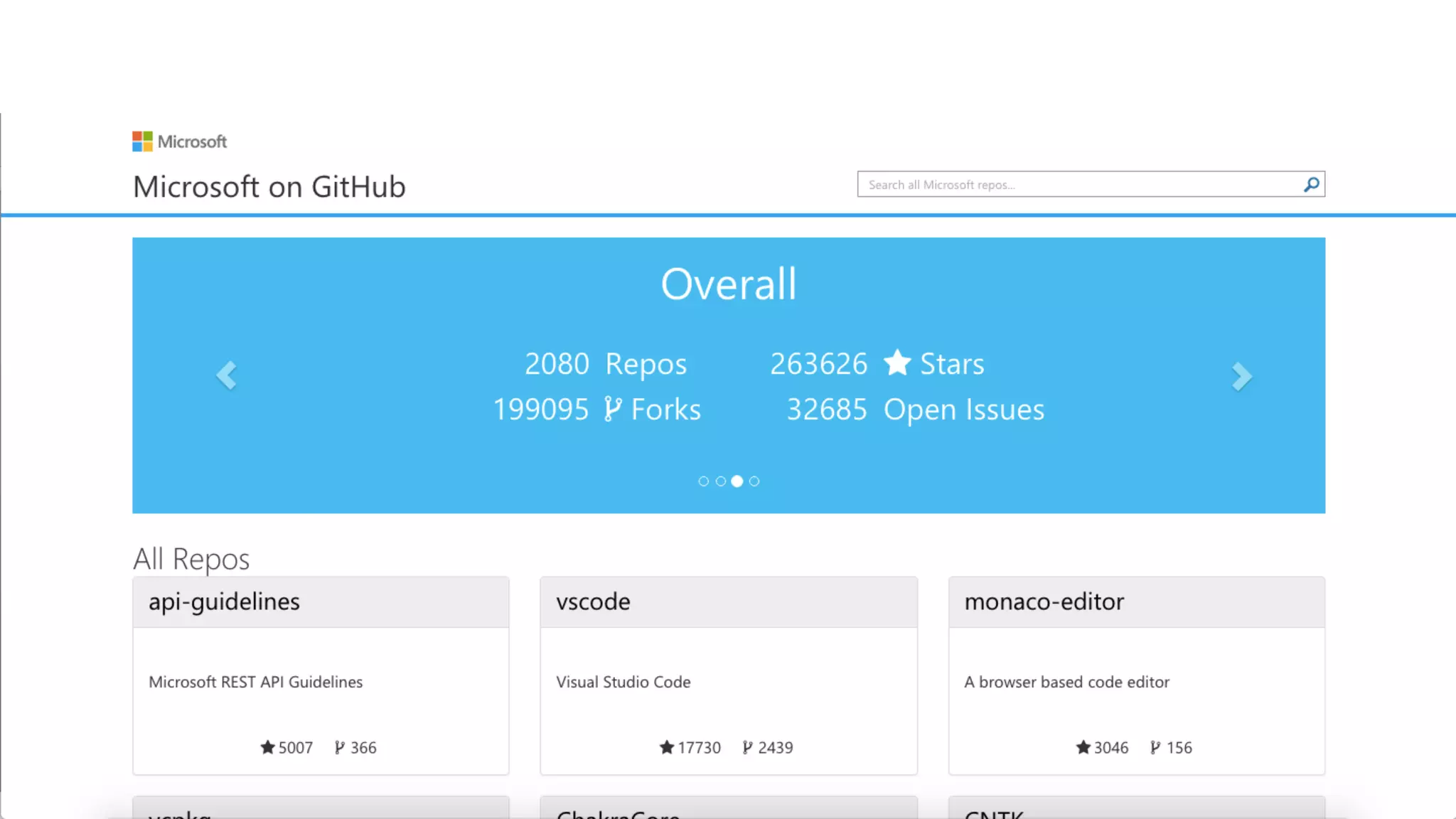
Task: Open the vscode repo title
Action: (x=593, y=601)
